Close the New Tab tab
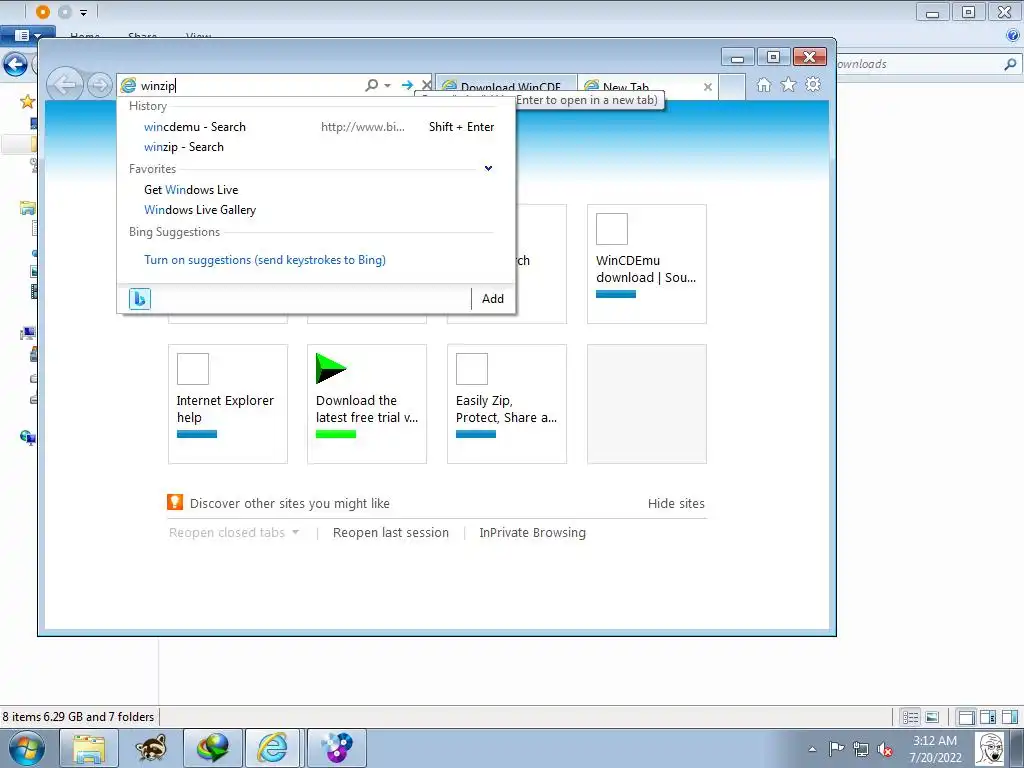 tap(707, 87)
